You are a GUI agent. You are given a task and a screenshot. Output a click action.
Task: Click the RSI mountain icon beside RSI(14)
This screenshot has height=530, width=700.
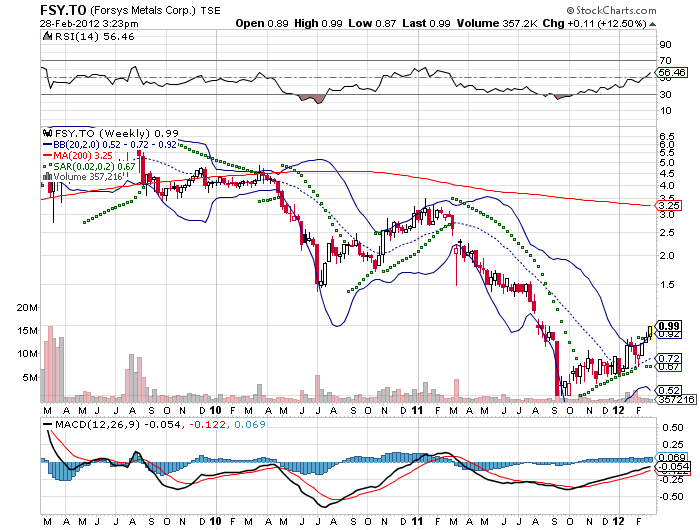pos(47,36)
